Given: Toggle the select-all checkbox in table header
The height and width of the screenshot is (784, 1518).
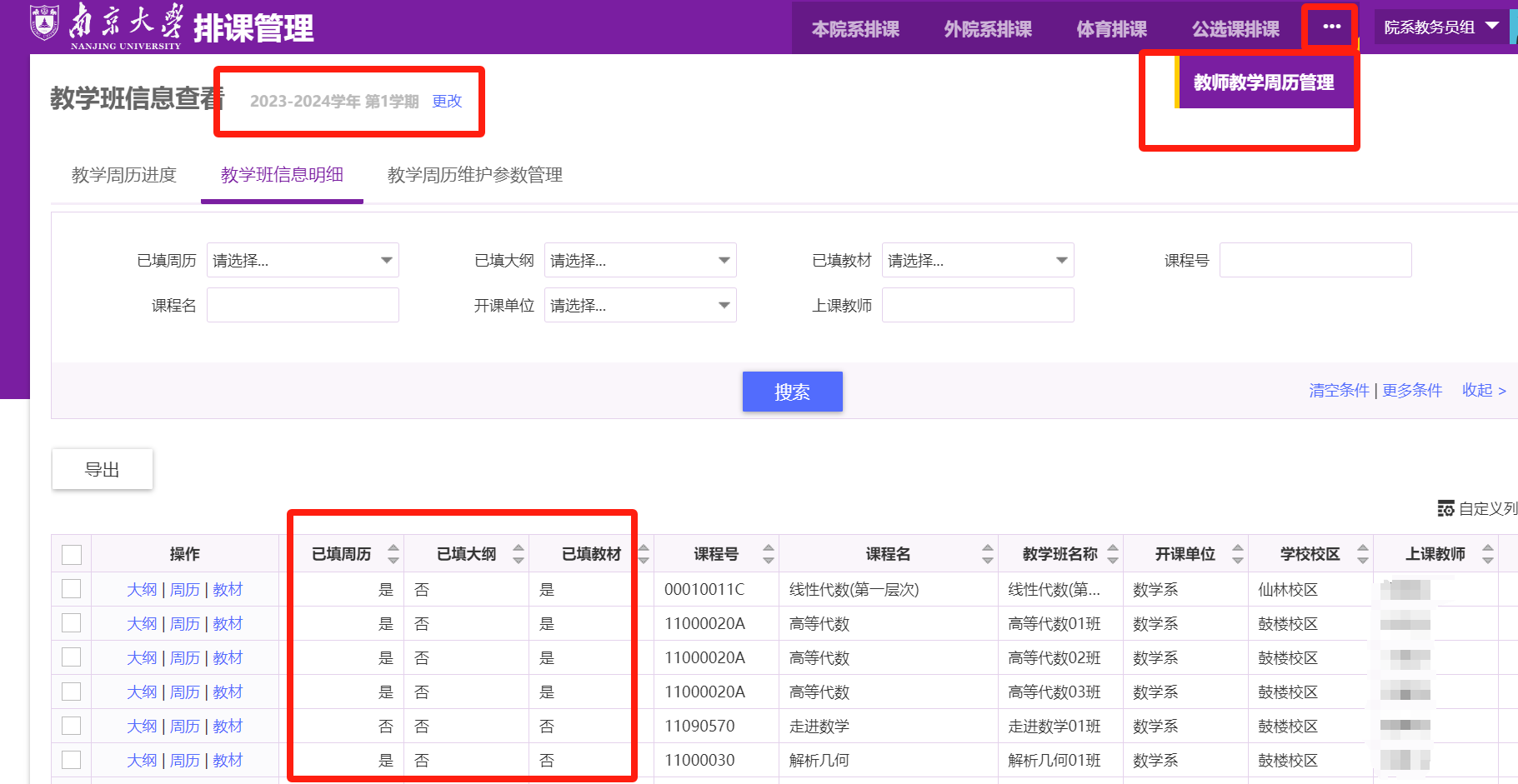Looking at the screenshot, I should (x=72, y=555).
